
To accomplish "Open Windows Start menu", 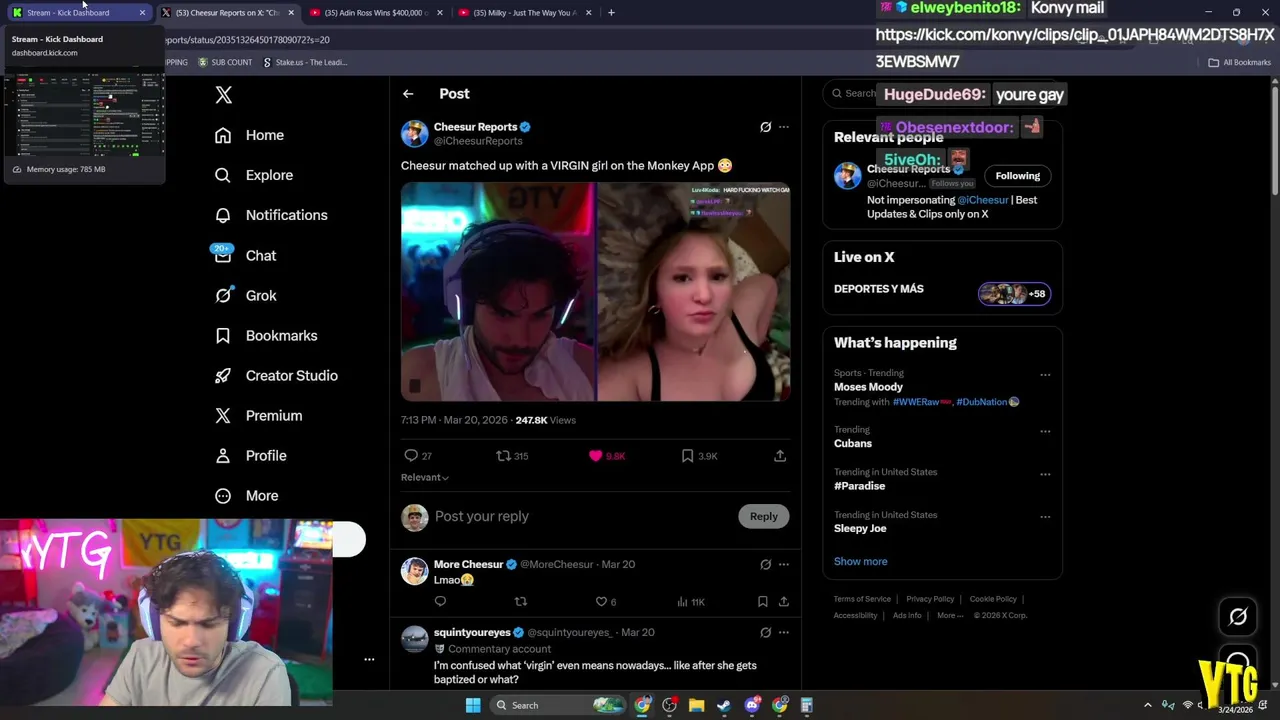I will coord(473,705).
